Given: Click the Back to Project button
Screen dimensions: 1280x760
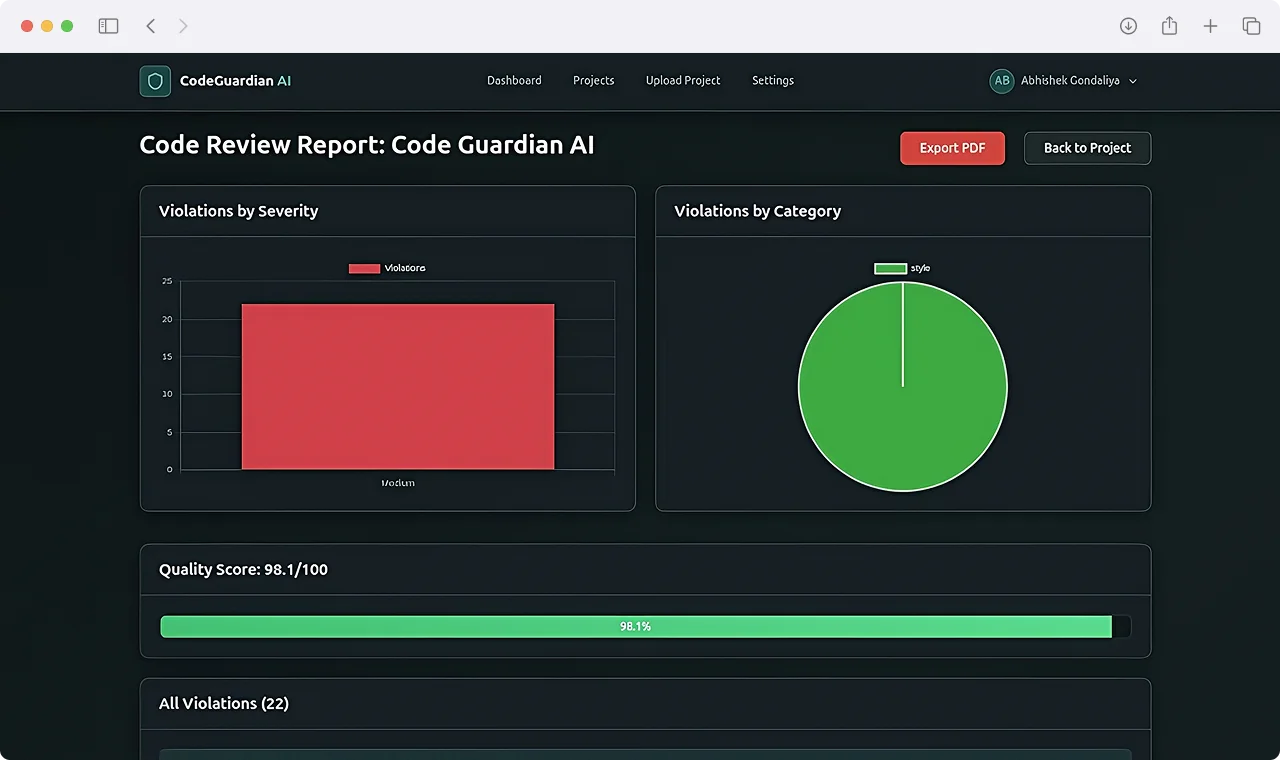Looking at the screenshot, I should [x=1087, y=148].
